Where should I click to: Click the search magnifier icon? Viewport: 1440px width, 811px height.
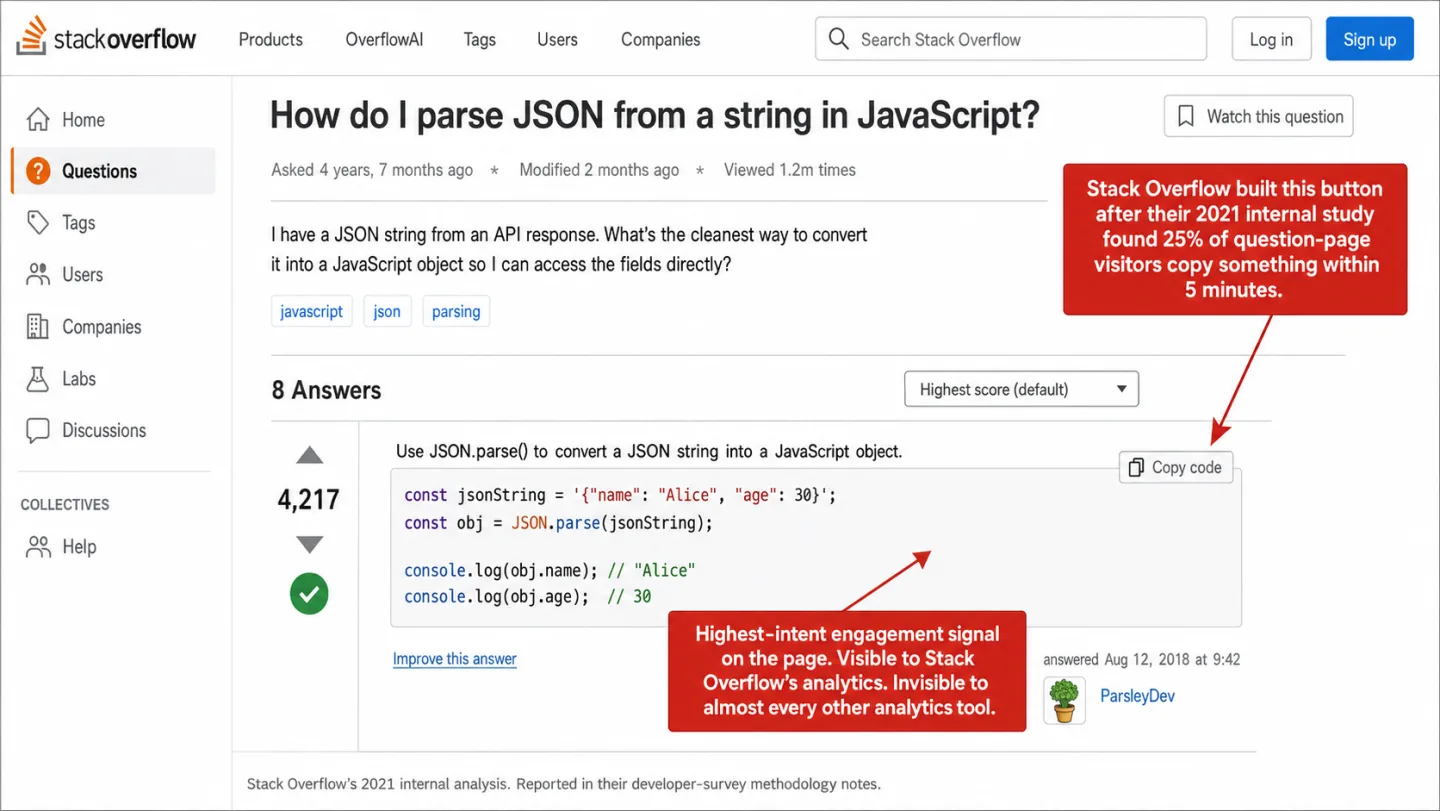[x=839, y=39]
